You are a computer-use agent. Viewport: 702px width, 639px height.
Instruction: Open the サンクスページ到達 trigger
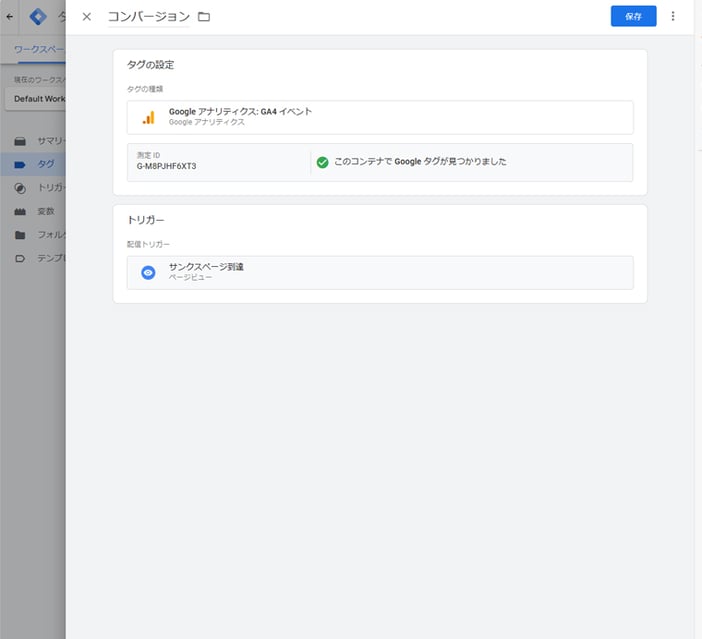[x=380, y=272]
